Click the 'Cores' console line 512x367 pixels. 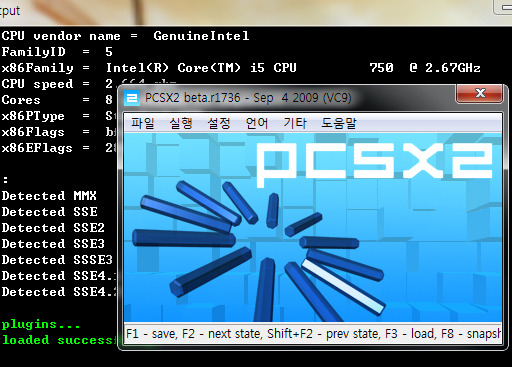tap(57, 100)
